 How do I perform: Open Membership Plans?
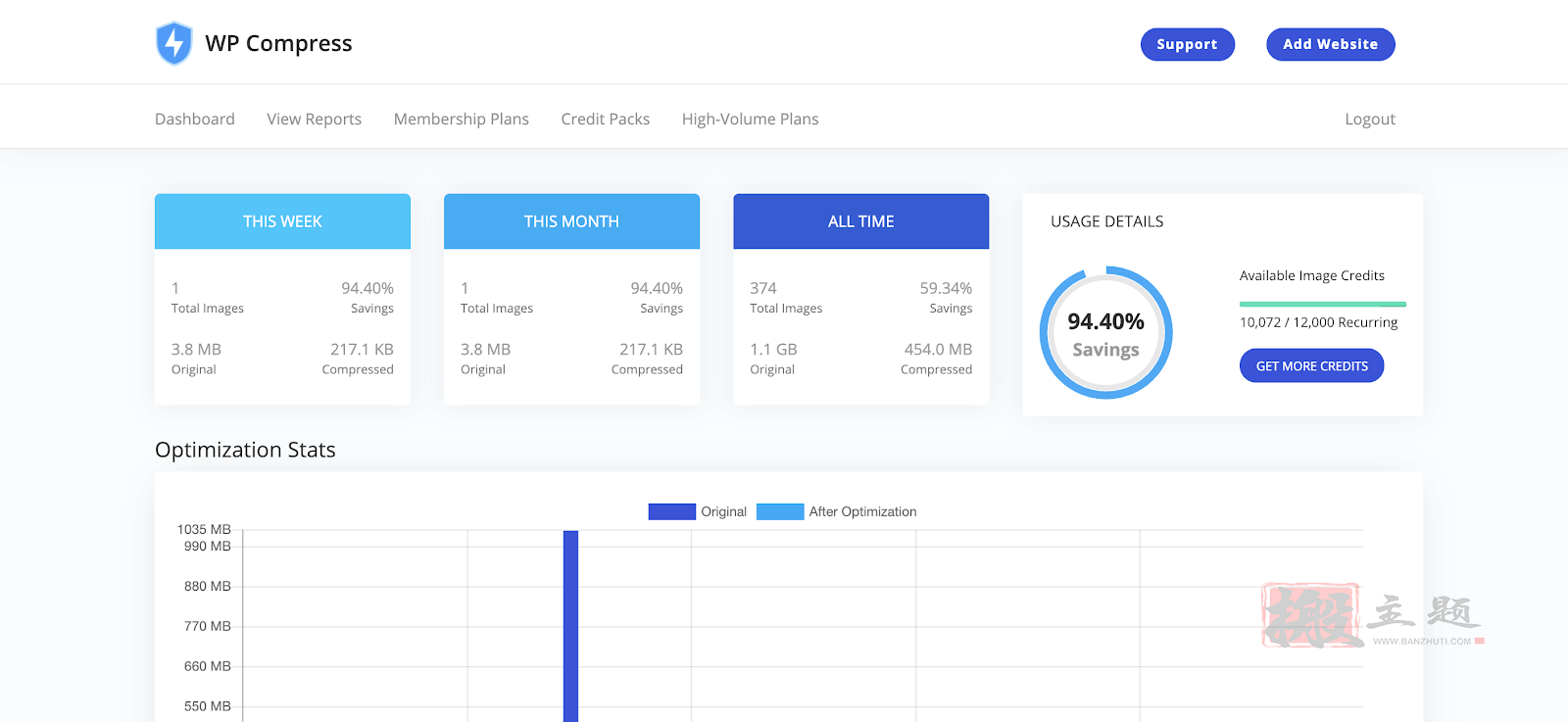[x=462, y=119]
